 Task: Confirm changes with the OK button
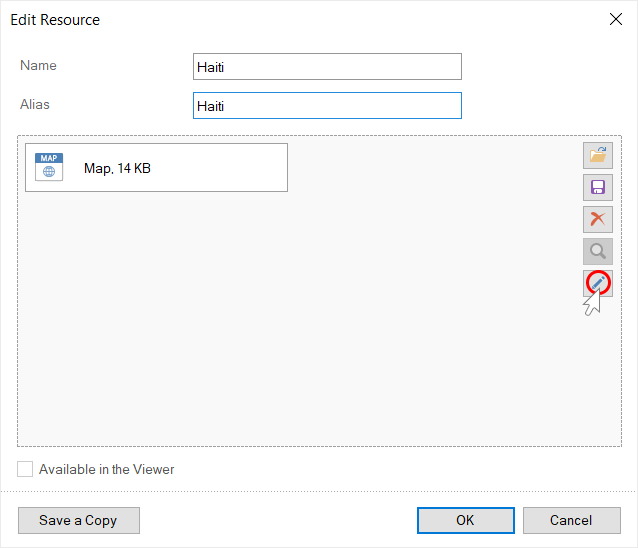point(465,520)
